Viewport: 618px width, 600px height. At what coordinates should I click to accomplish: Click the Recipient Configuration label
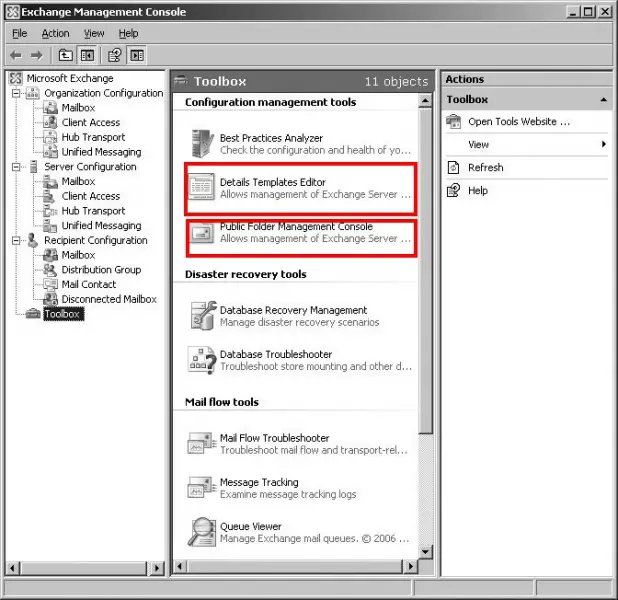click(x=96, y=240)
